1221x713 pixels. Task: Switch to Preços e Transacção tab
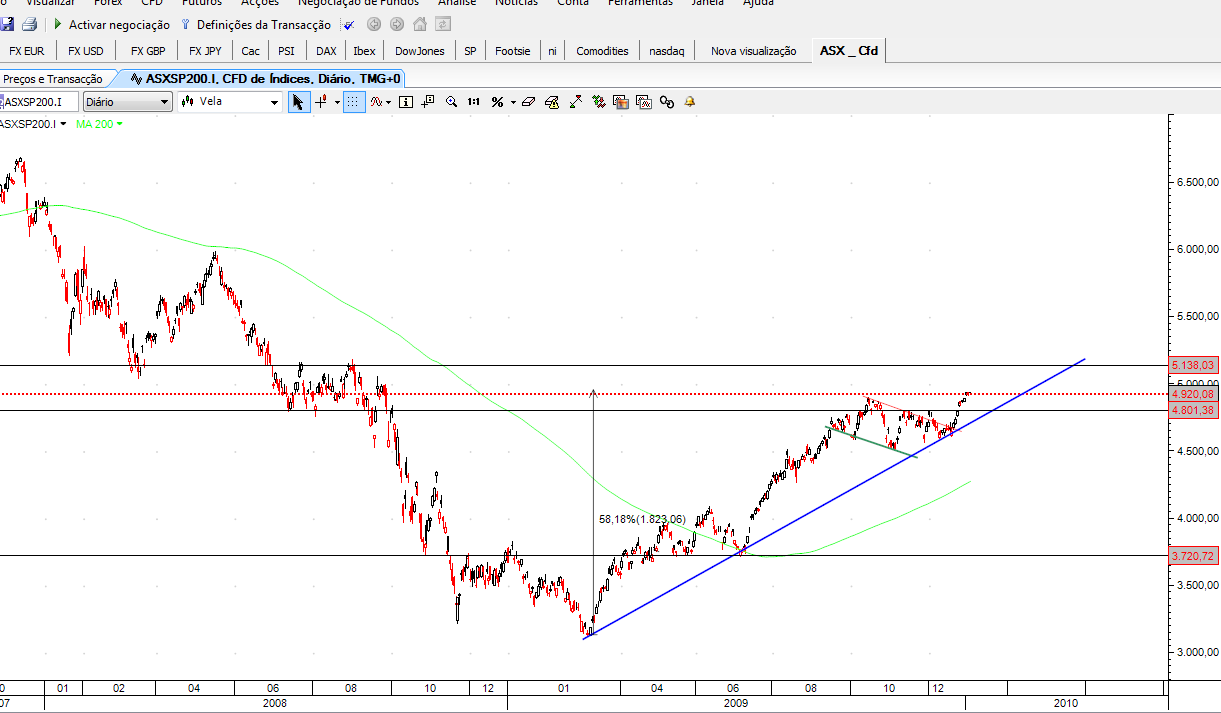pyautogui.click(x=53, y=79)
